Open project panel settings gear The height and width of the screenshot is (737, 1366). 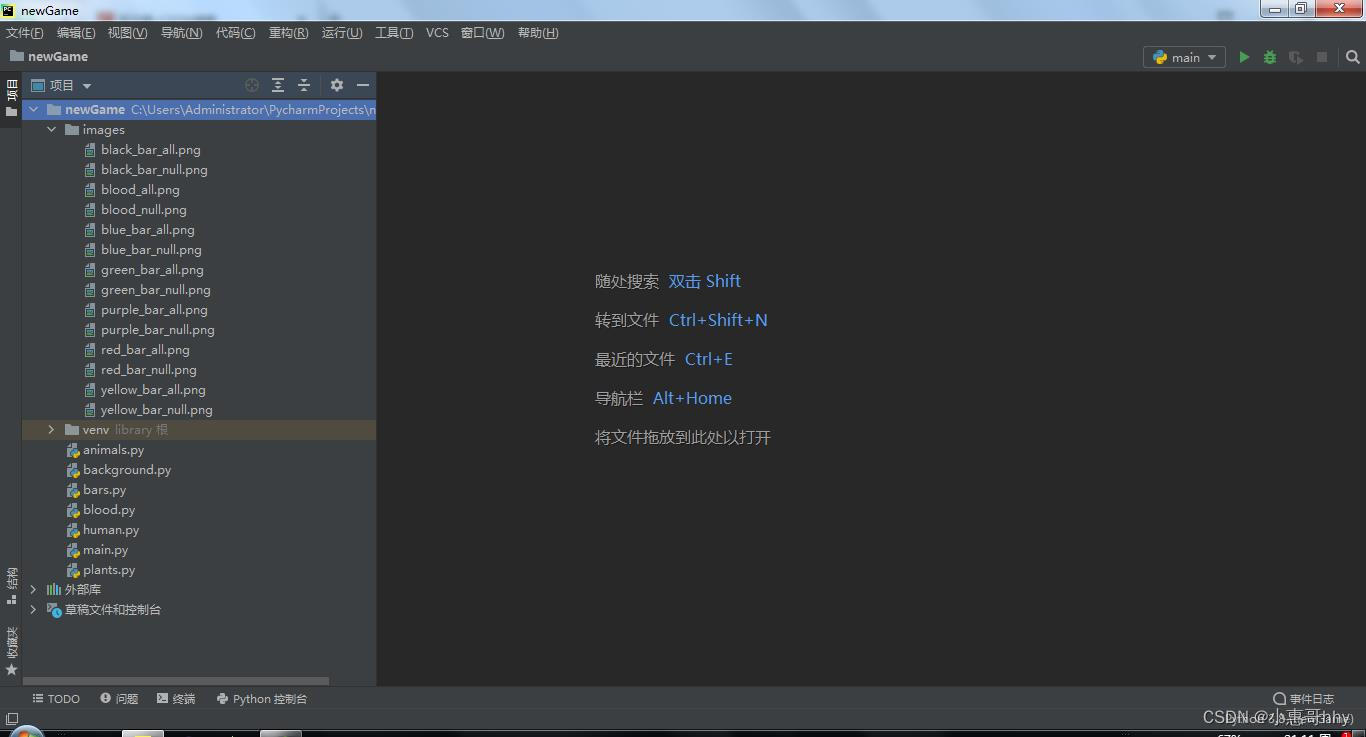tap(337, 85)
